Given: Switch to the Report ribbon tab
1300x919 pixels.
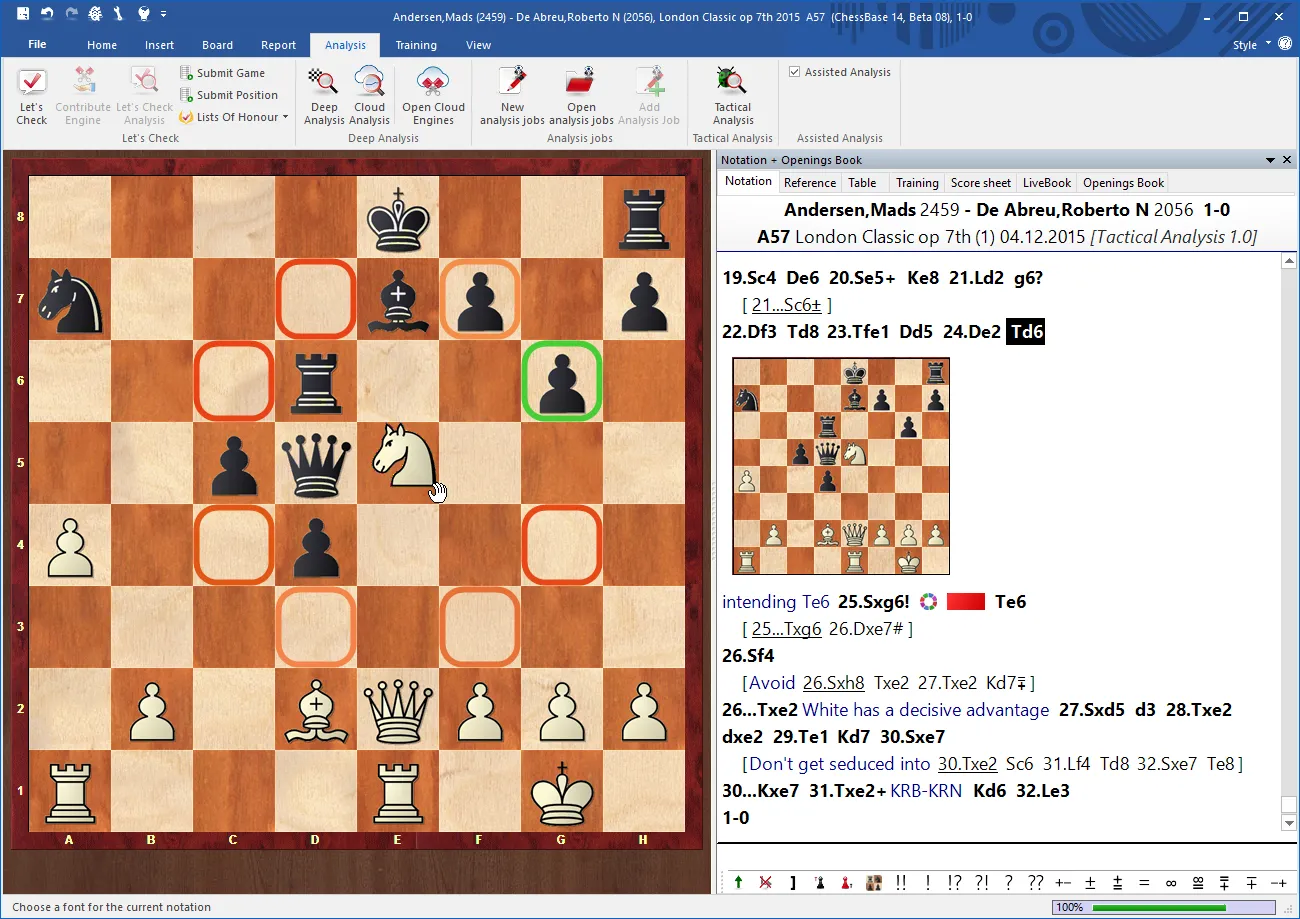Looking at the screenshot, I should (278, 45).
